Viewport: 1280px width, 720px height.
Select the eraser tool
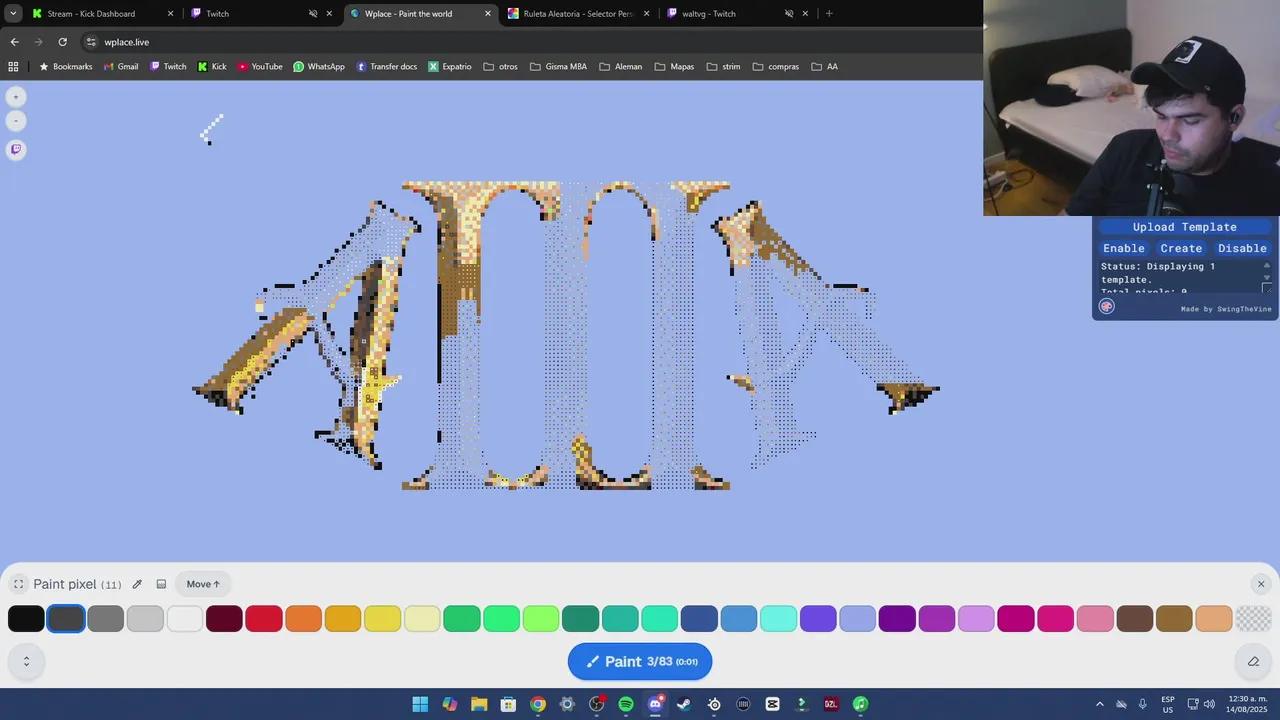coord(1253,661)
